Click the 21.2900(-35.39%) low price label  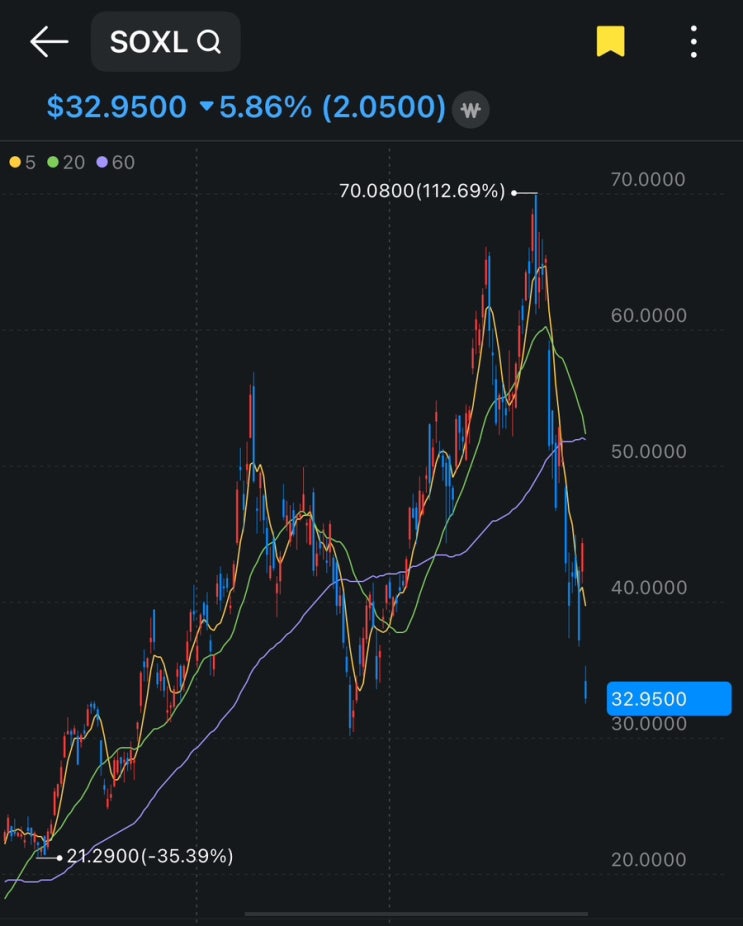coord(150,856)
